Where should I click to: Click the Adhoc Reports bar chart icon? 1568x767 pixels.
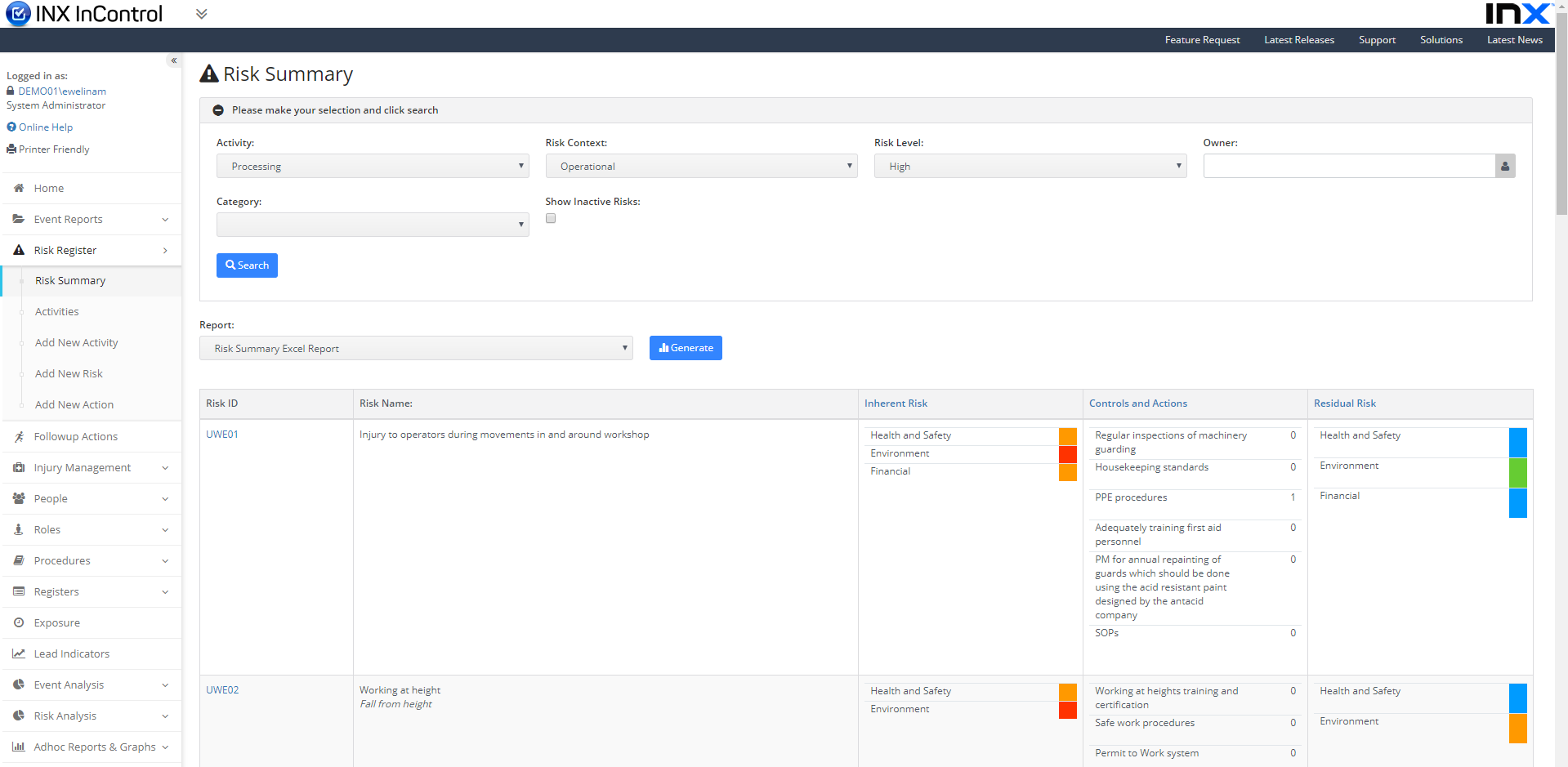19,747
